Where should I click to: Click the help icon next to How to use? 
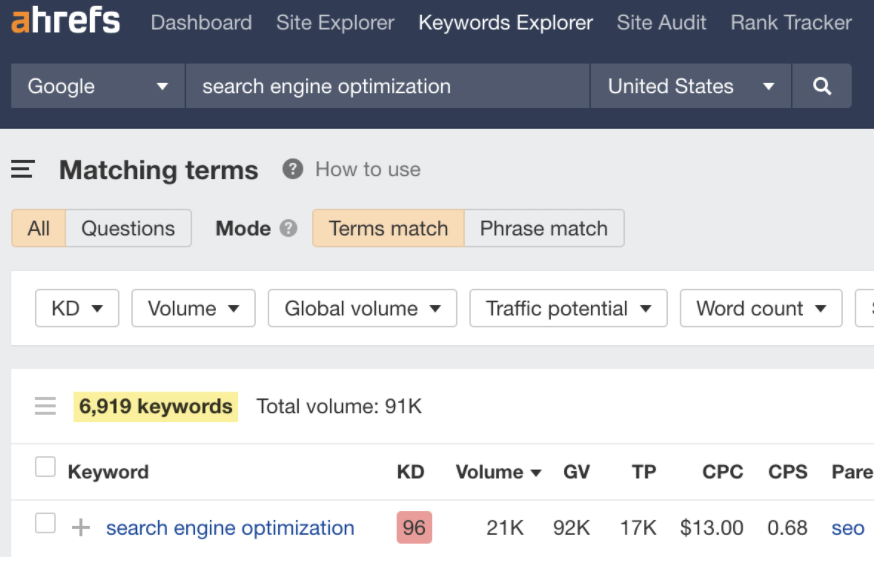point(292,169)
